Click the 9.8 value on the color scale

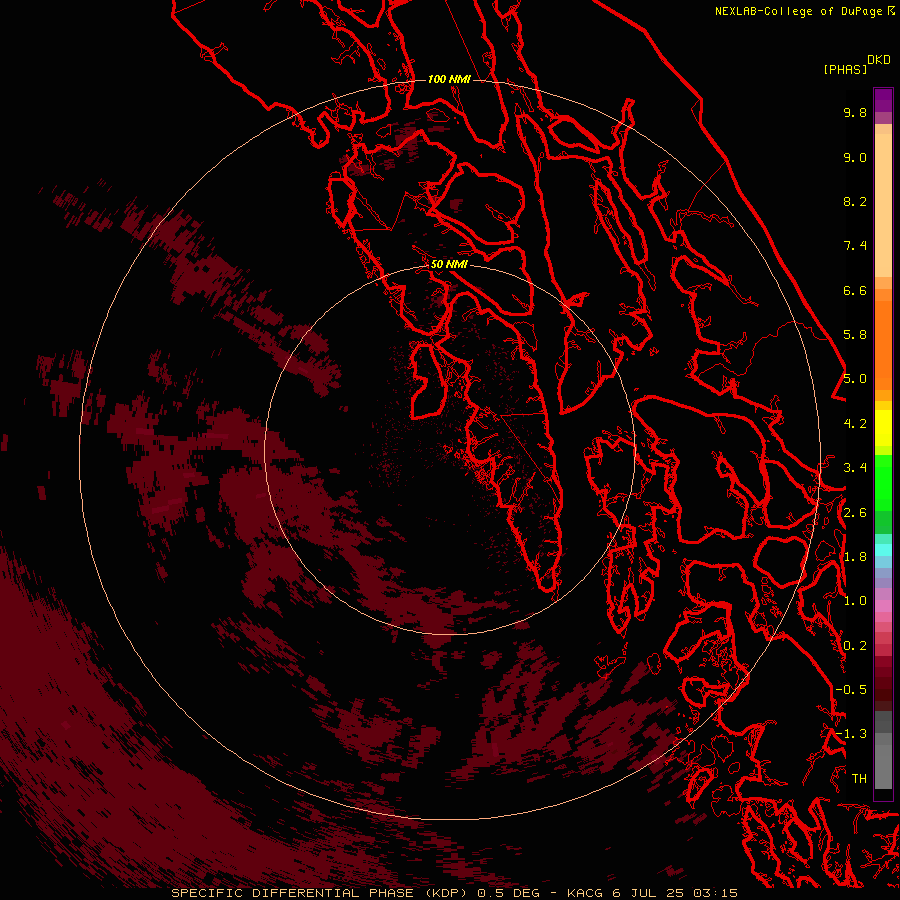855,112
